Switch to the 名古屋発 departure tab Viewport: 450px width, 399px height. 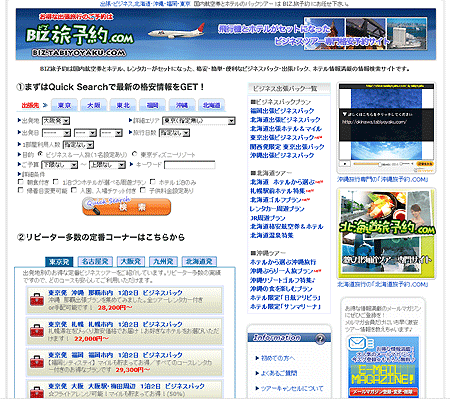click(x=95, y=261)
